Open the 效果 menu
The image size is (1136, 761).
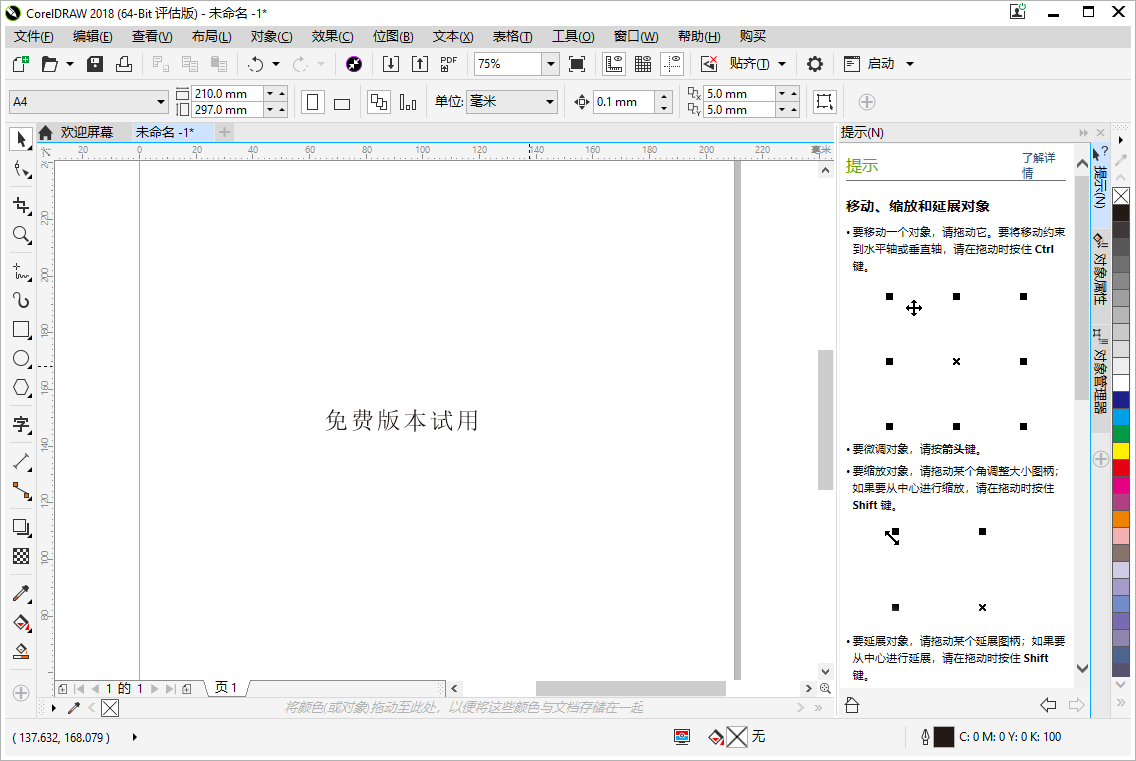(x=333, y=36)
